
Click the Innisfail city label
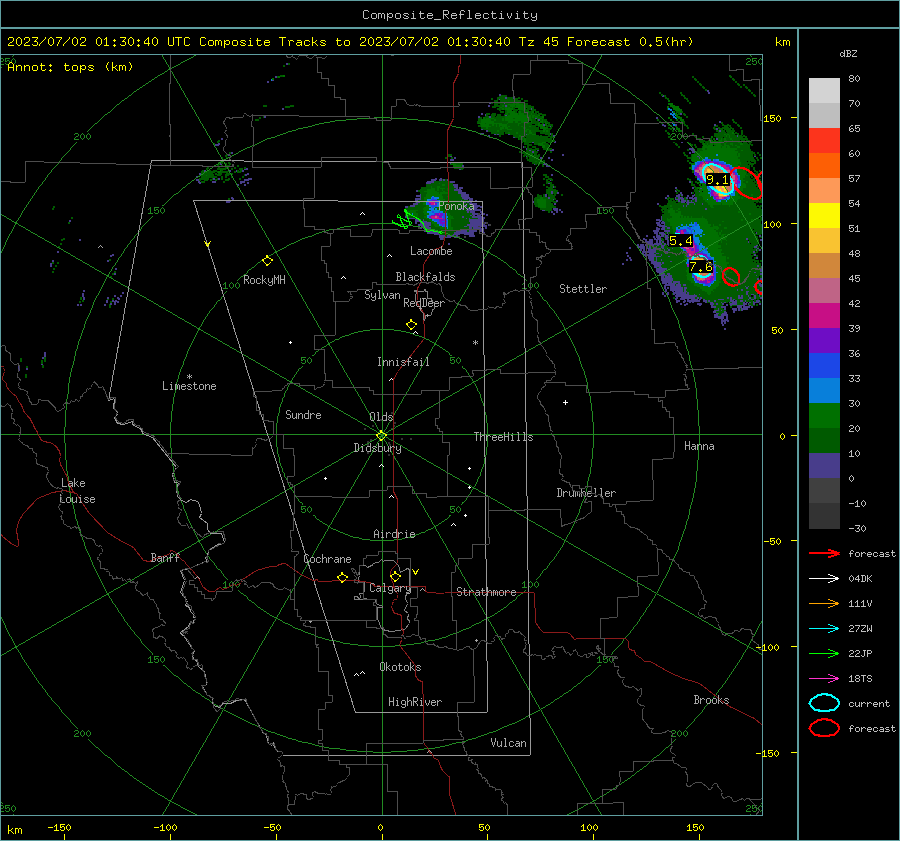click(x=403, y=362)
